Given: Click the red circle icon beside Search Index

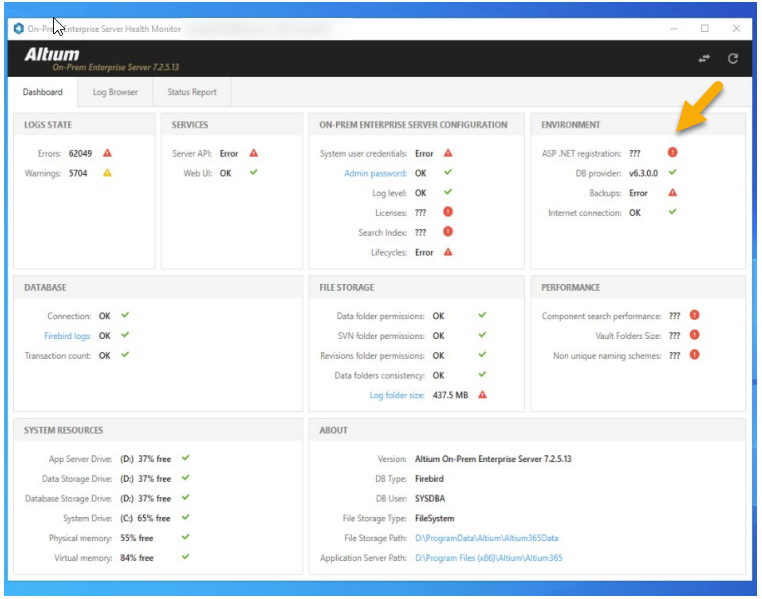Looking at the screenshot, I should tap(448, 232).
